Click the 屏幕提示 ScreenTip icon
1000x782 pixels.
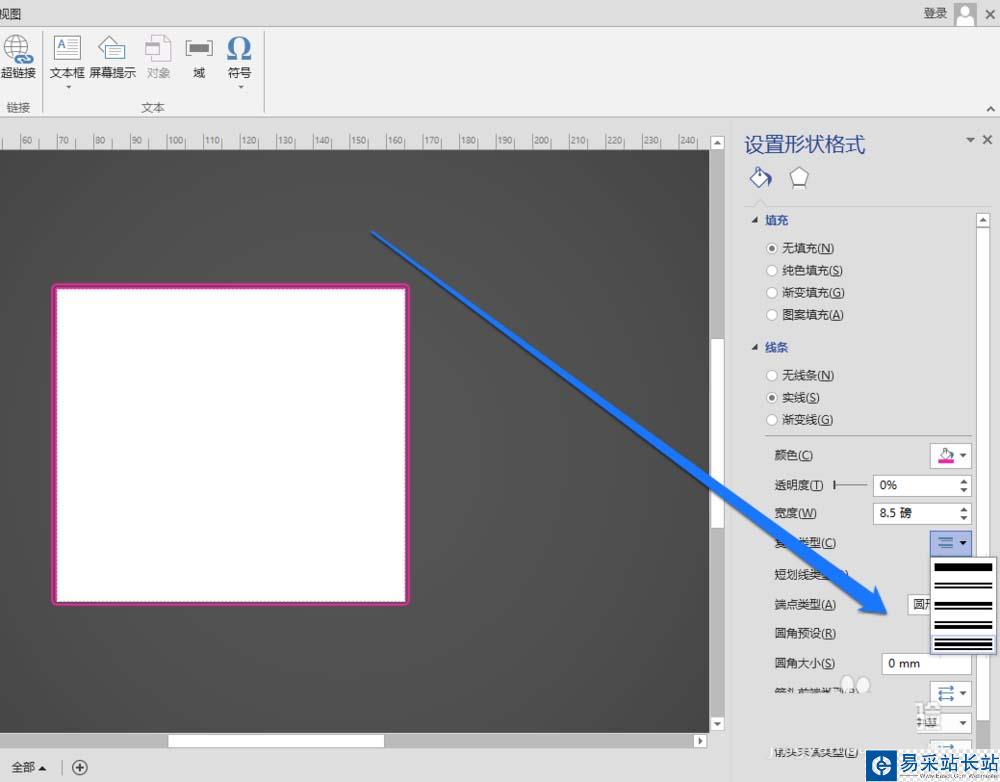112,48
